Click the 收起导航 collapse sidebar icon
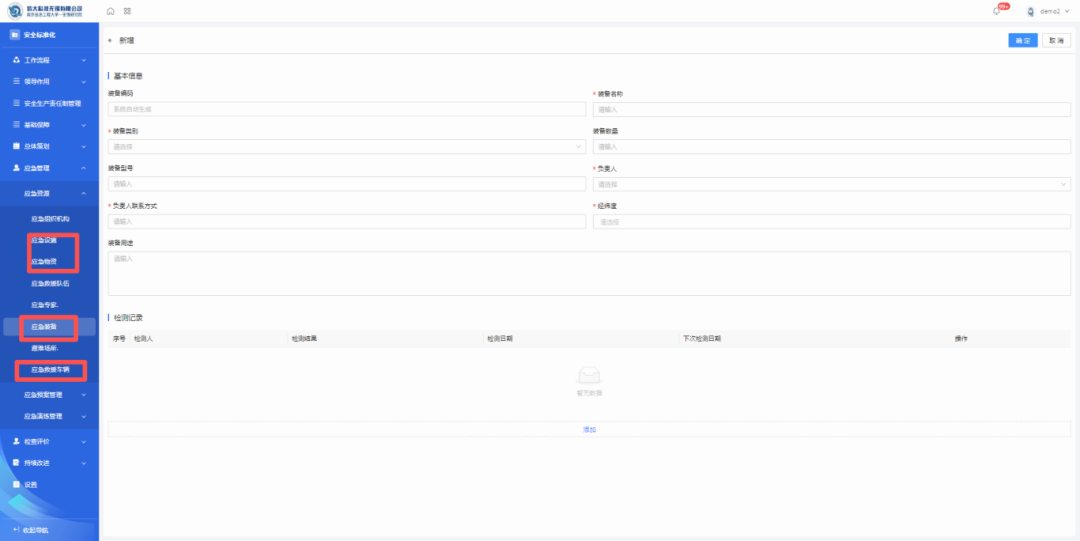Screen dimensions: 1080x541 pos(16,529)
